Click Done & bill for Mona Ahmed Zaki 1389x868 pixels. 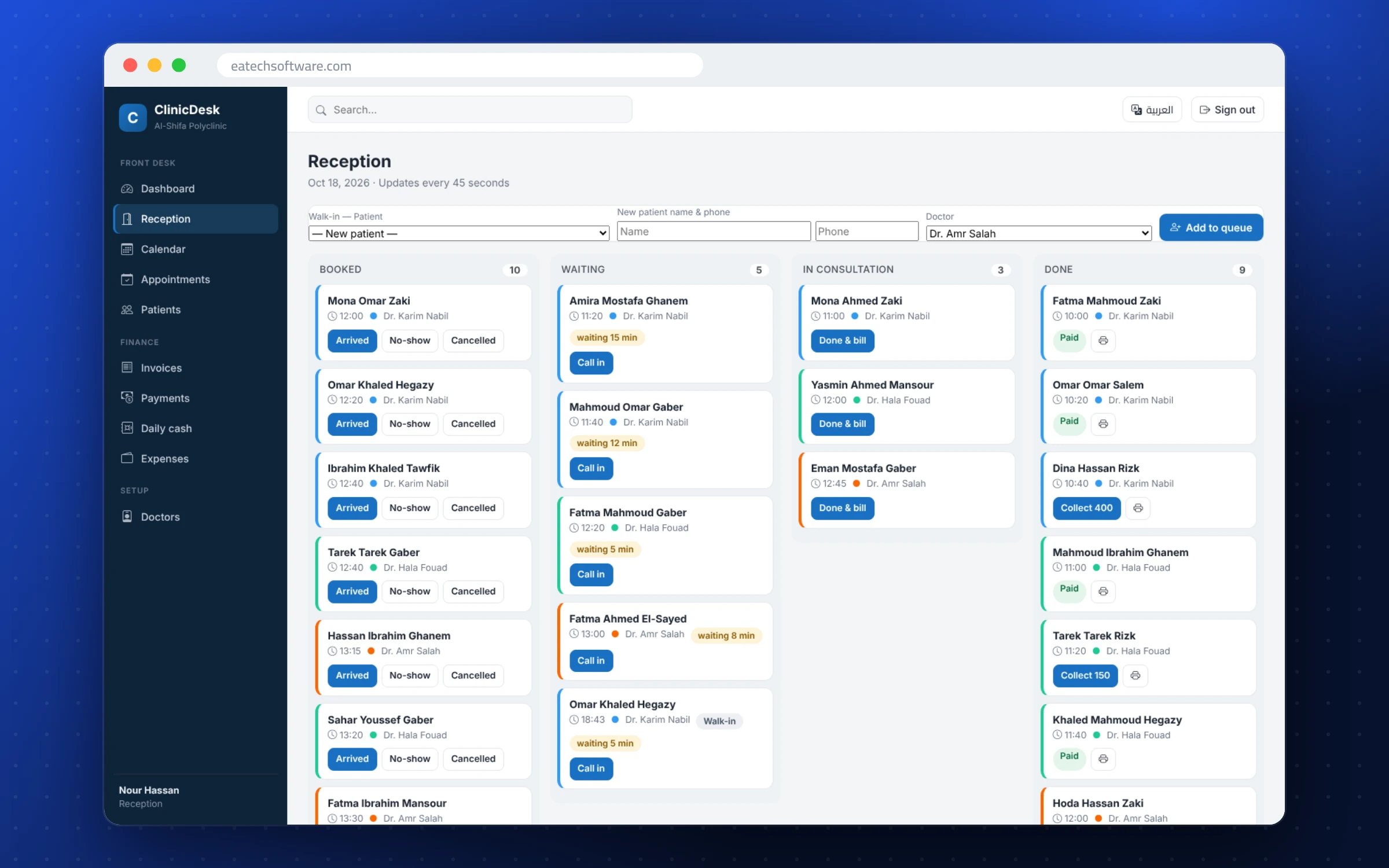pyautogui.click(x=842, y=340)
